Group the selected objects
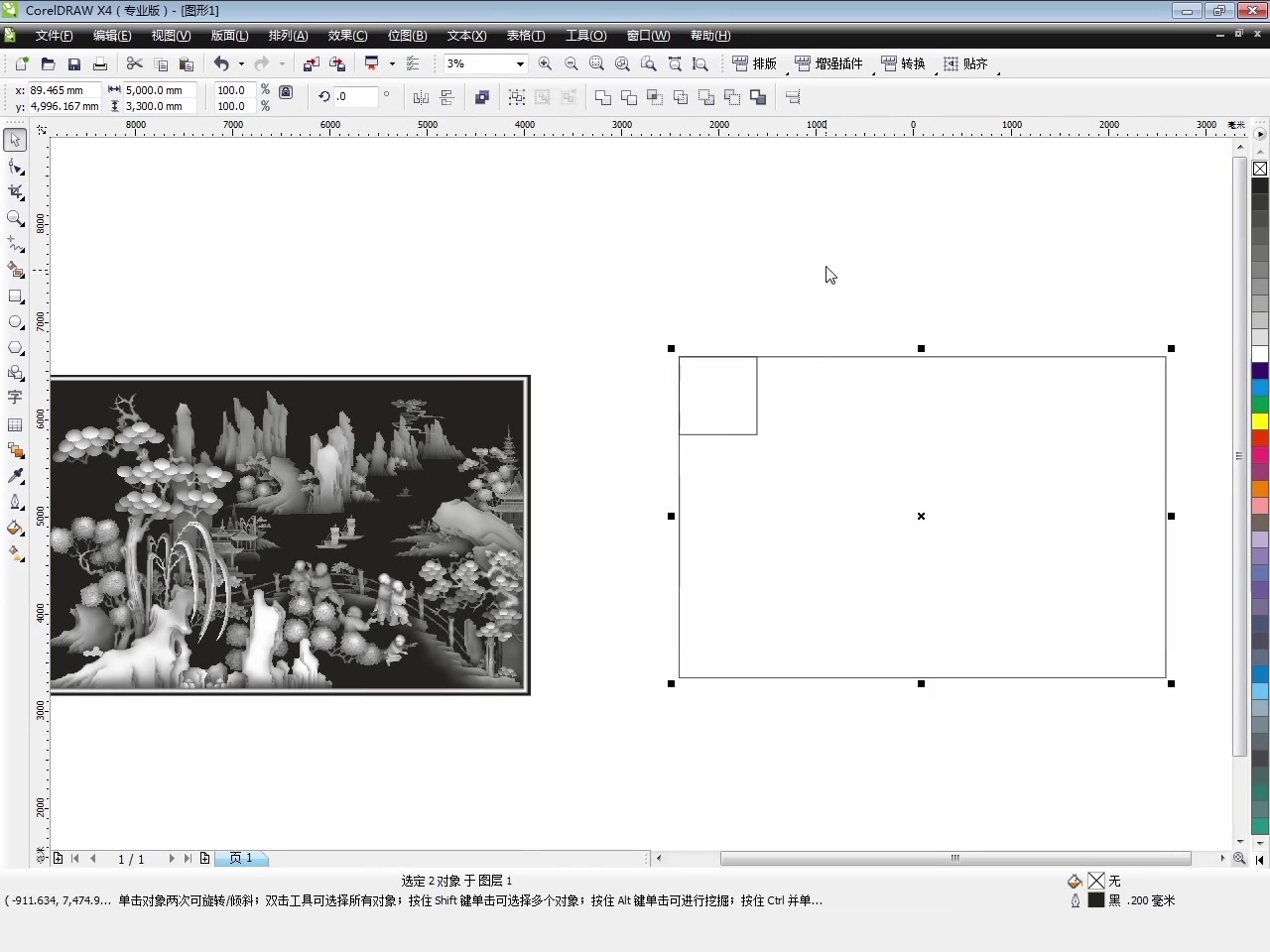The width and height of the screenshot is (1270, 952). 517,97
